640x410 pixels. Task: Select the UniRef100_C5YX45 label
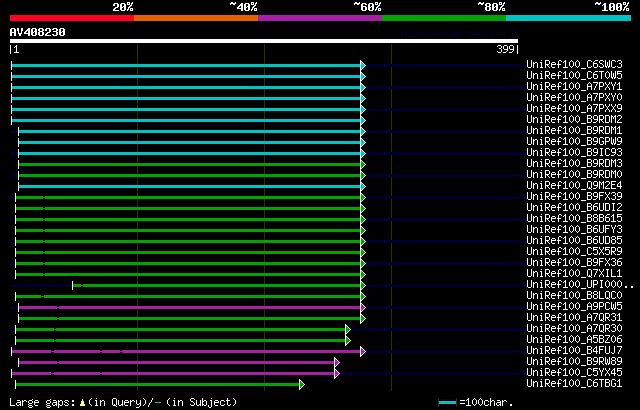coord(574,373)
